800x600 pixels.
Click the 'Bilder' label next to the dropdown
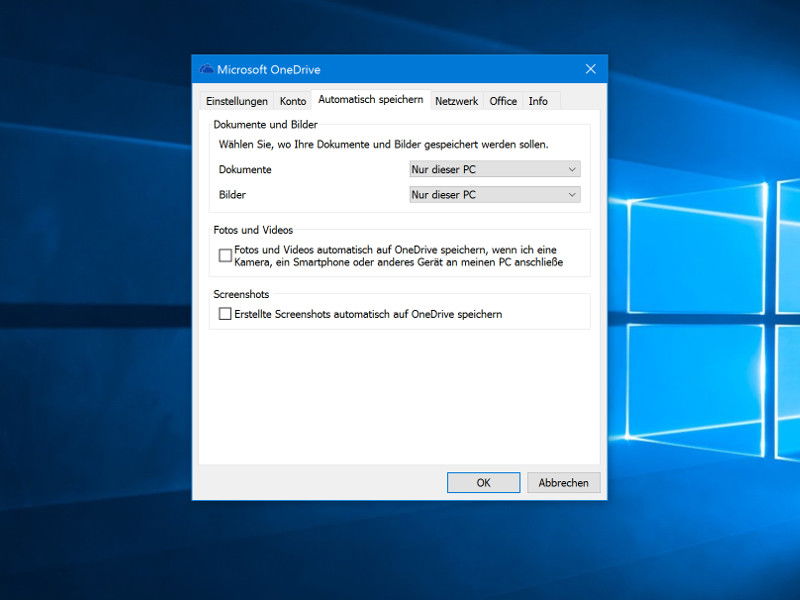point(232,194)
